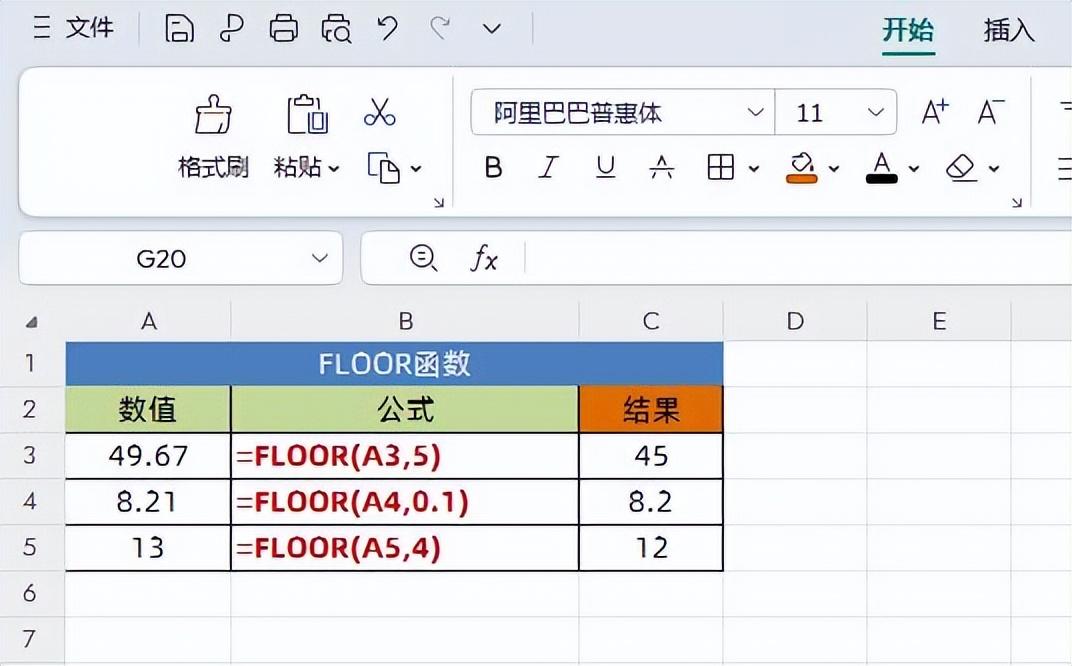1072x666 pixels.
Task: Click the cell Borders icon
Action: 721,168
